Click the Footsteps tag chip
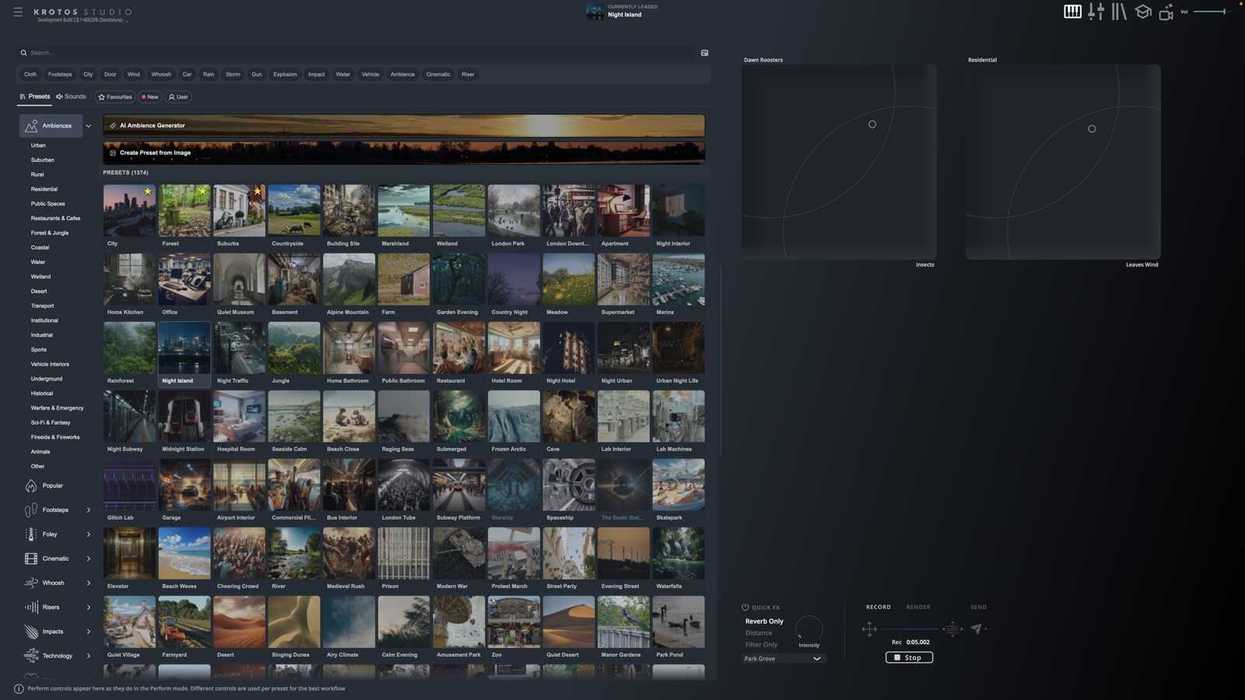 tap(60, 74)
